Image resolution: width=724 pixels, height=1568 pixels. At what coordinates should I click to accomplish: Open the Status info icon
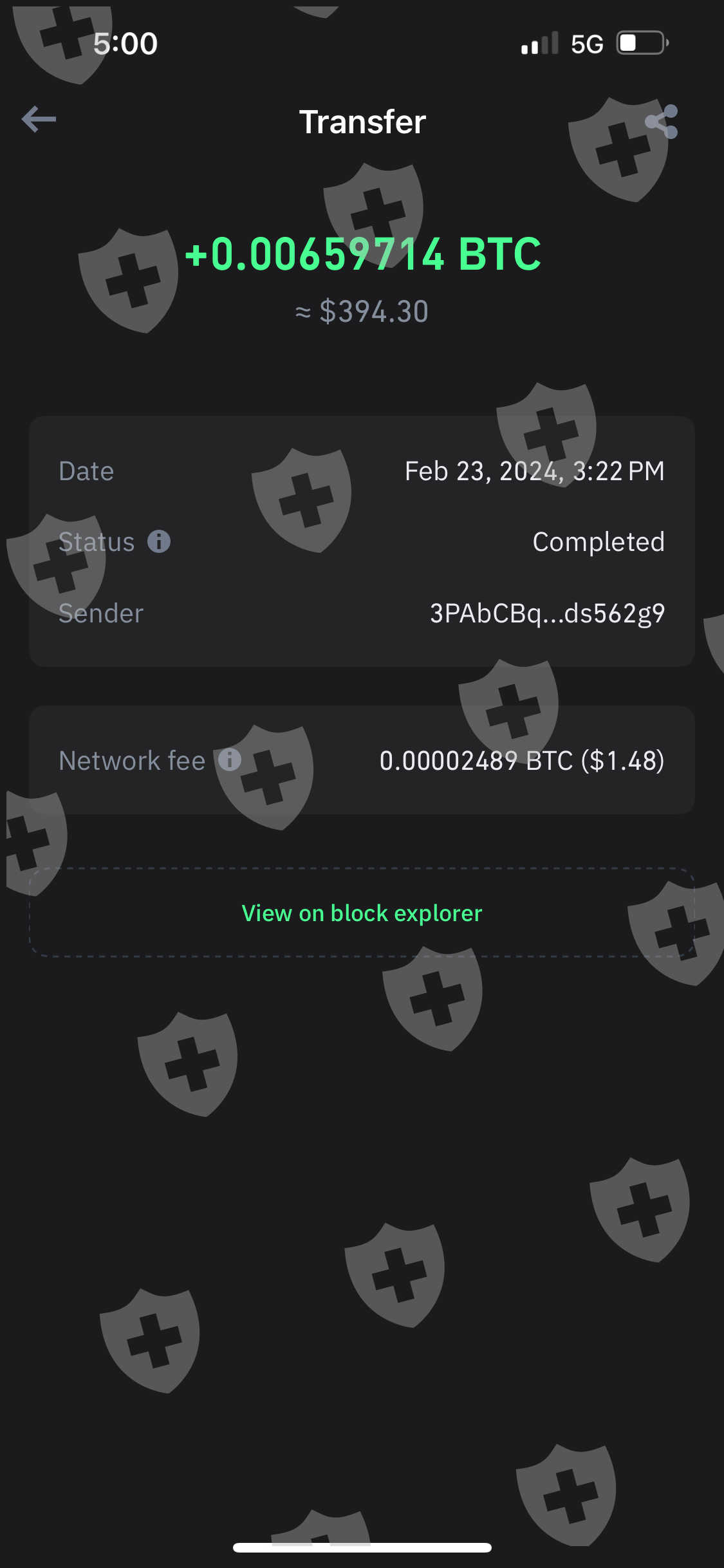point(159,541)
